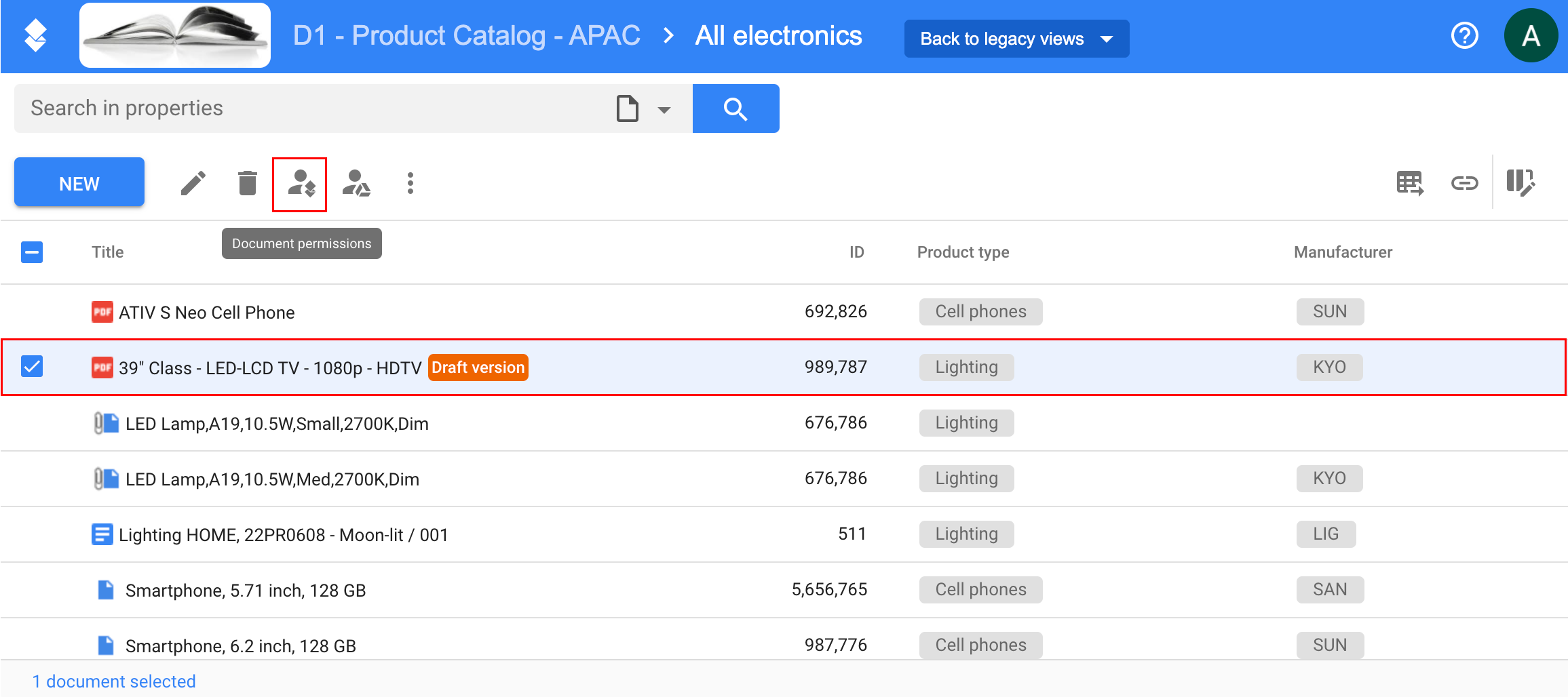Image resolution: width=1568 pixels, height=697 pixels.
Task: Click file icon of Smartphone 5.71 inch
Action: pyautogui.click(x=106, y=590)
